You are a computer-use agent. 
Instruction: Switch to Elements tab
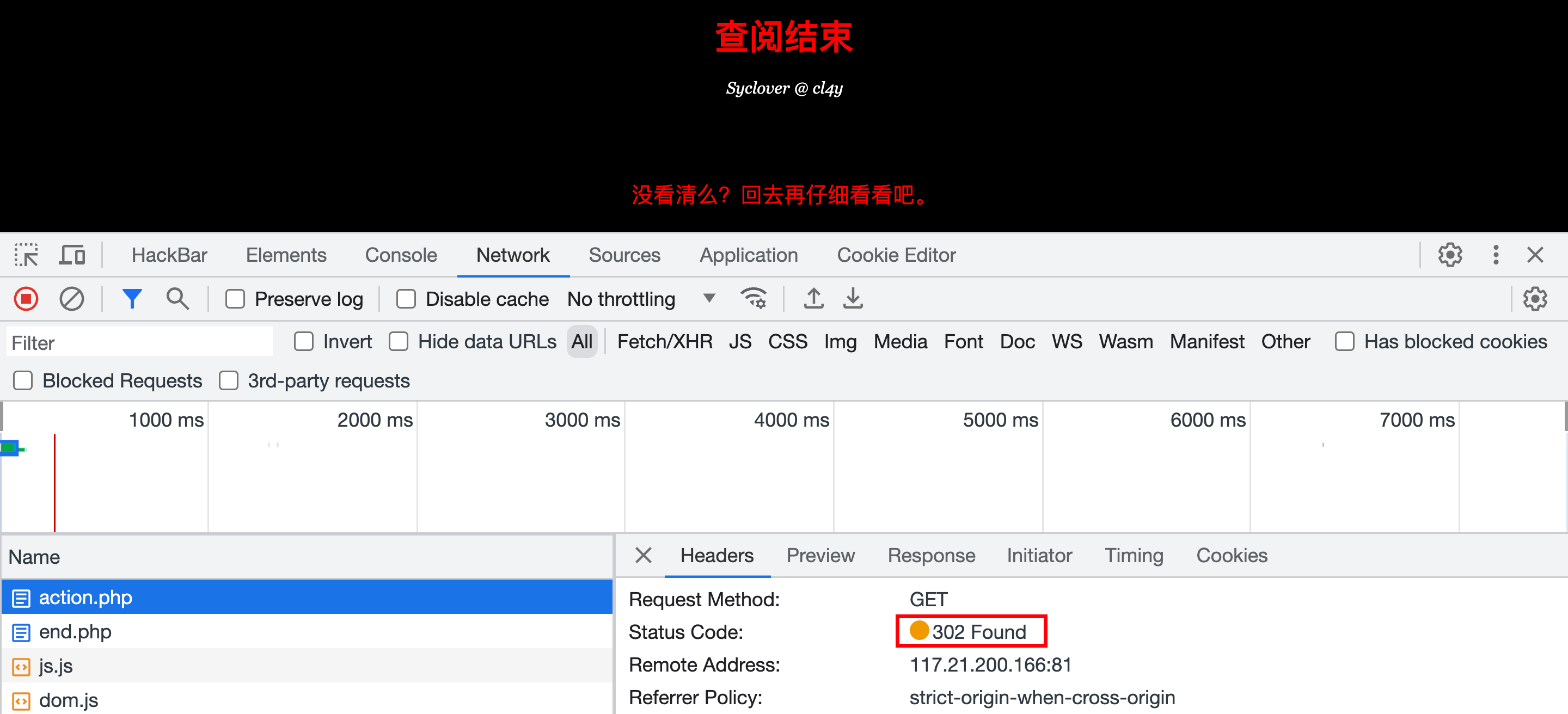click(x=286, y=255)
